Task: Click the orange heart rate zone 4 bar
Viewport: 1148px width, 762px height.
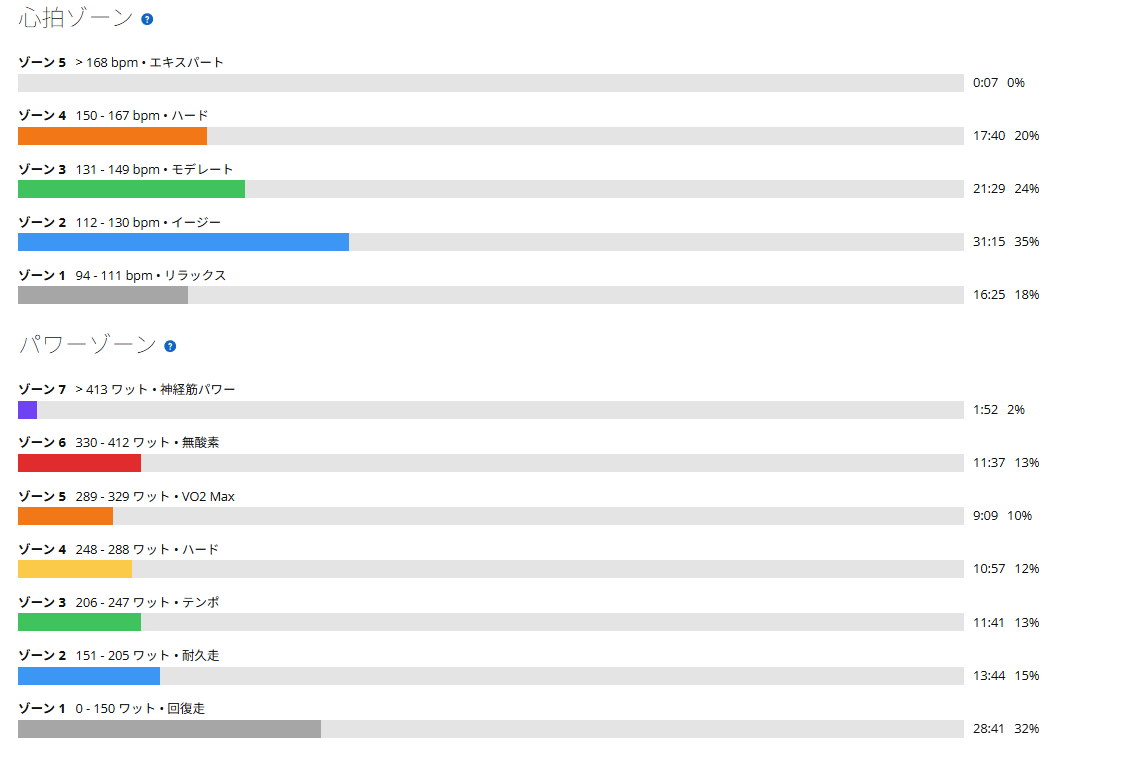Action: pos(112,136)
